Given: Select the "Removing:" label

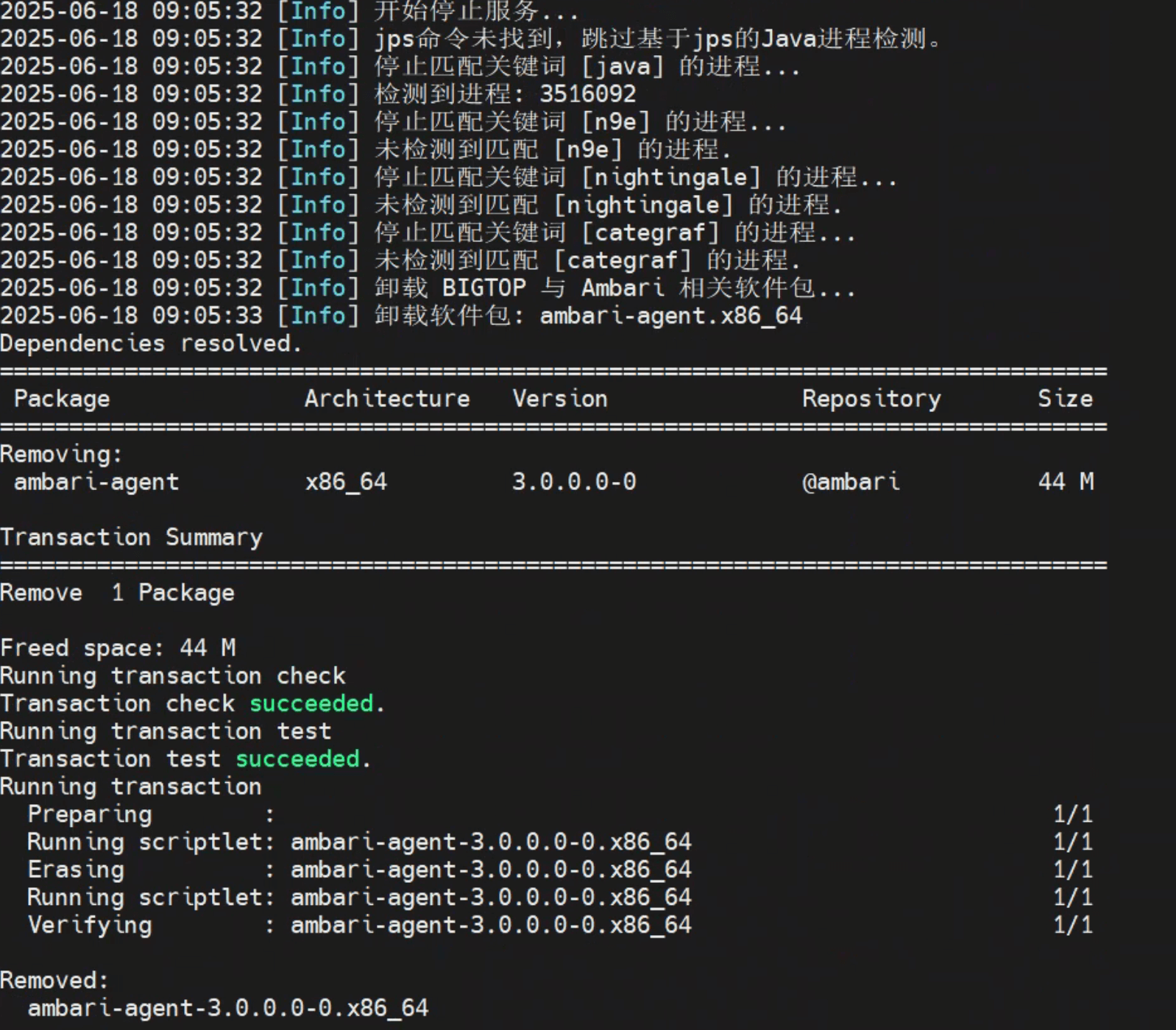Looking at the screenshot, I should (61, 455).
